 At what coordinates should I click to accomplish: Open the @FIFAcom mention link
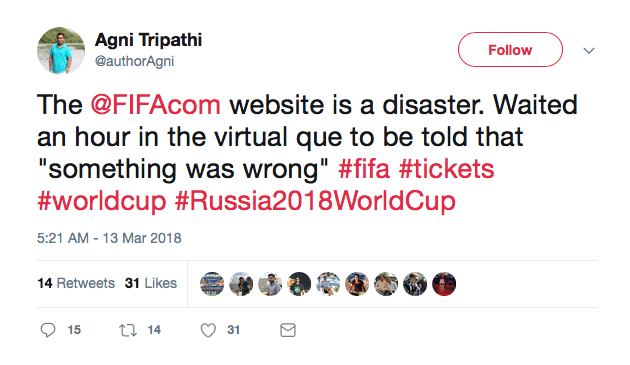click(155, 105)
